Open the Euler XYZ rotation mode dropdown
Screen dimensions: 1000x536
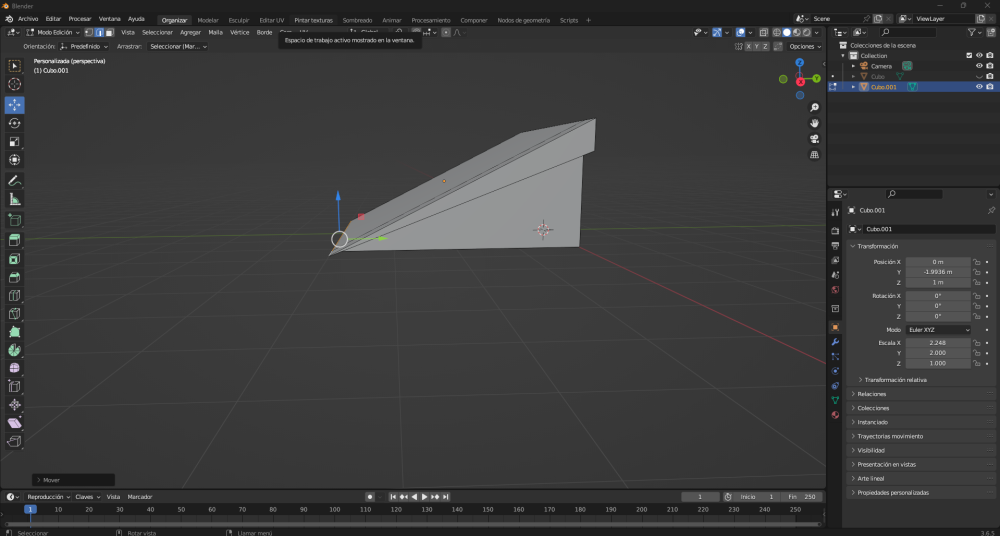(938, 330)
